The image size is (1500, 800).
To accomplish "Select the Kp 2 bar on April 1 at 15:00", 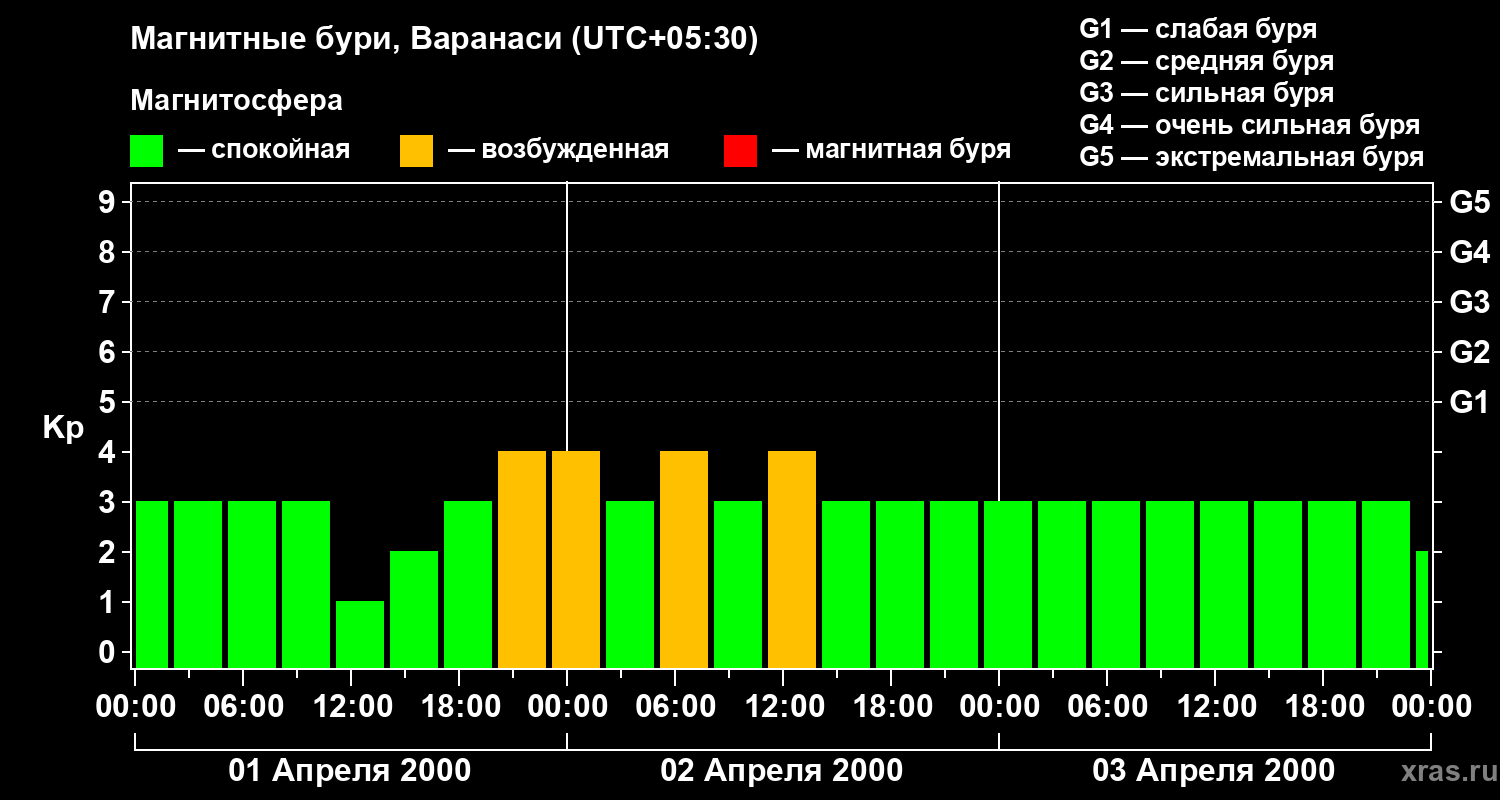I will point(414,609).
